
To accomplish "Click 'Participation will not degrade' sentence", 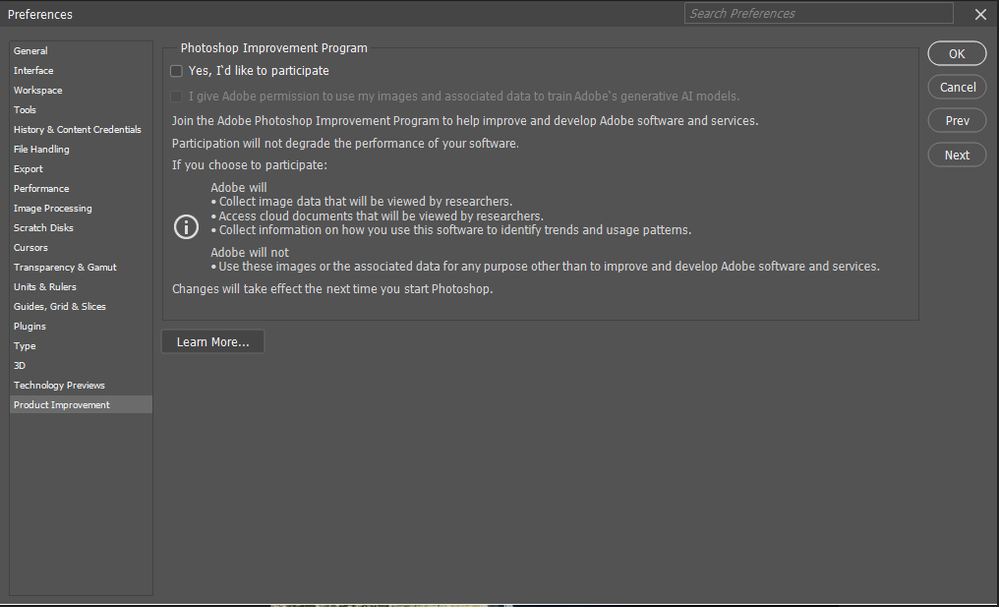I will tap(345, 143).
